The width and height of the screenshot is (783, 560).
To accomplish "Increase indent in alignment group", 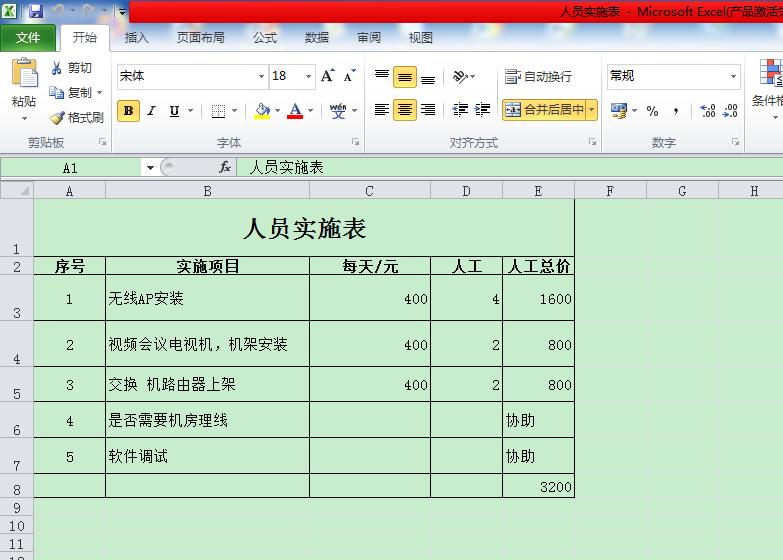I will point(482,109).
